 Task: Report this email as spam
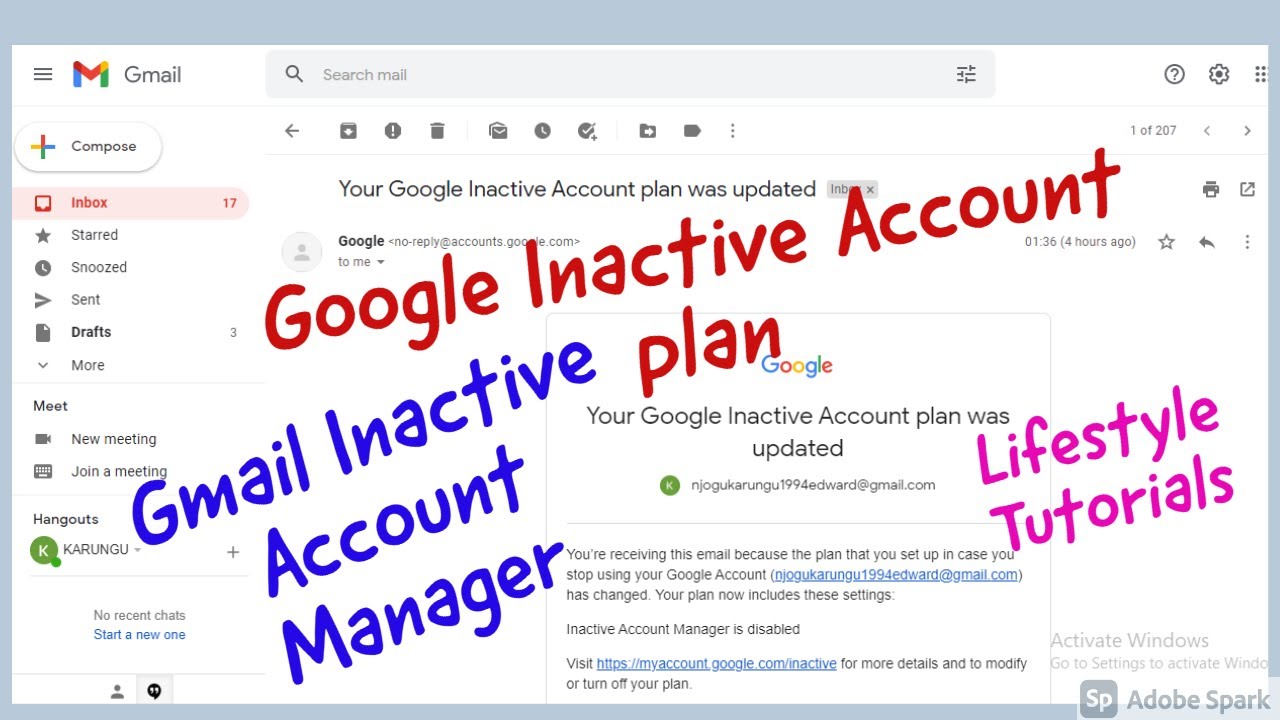393,131
